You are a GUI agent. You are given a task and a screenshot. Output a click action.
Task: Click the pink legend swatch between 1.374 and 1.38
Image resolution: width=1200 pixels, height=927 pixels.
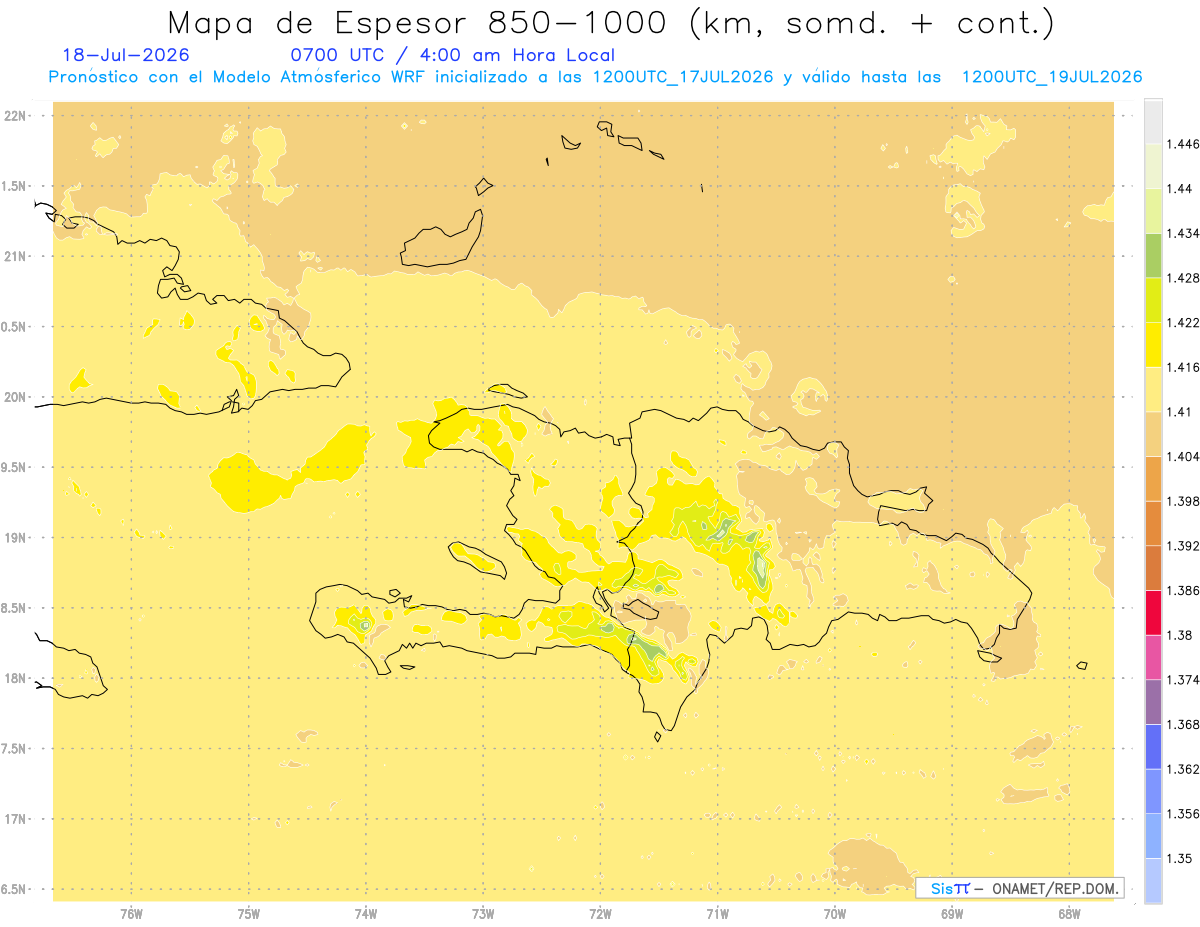tap(1153, 657)
